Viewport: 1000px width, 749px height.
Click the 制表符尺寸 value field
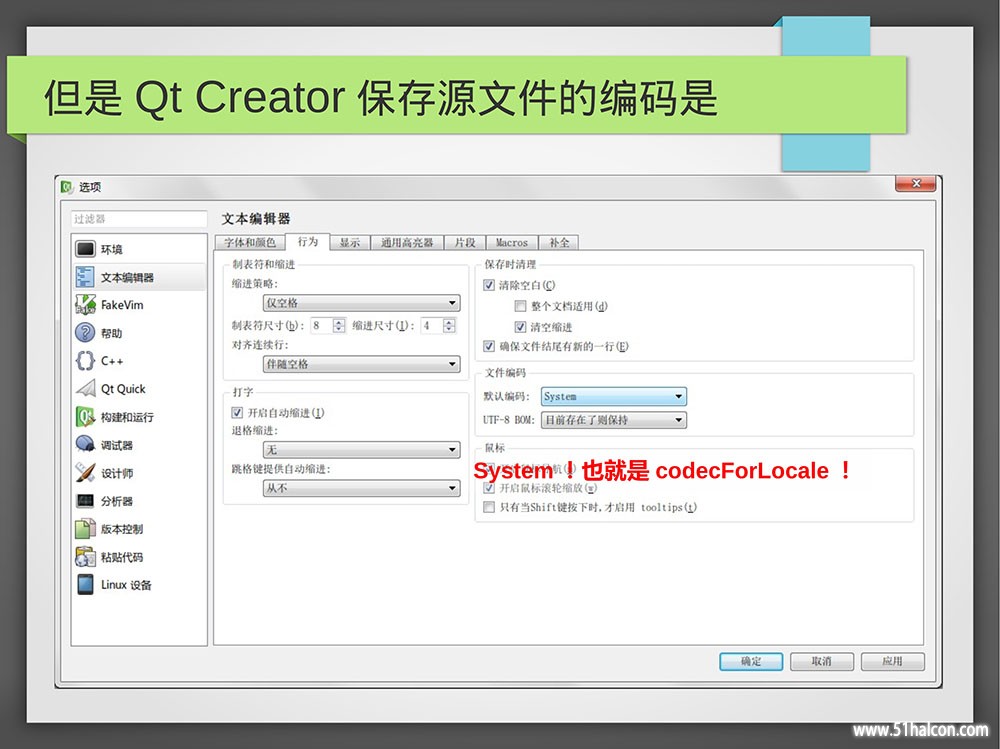pos(321,325)
